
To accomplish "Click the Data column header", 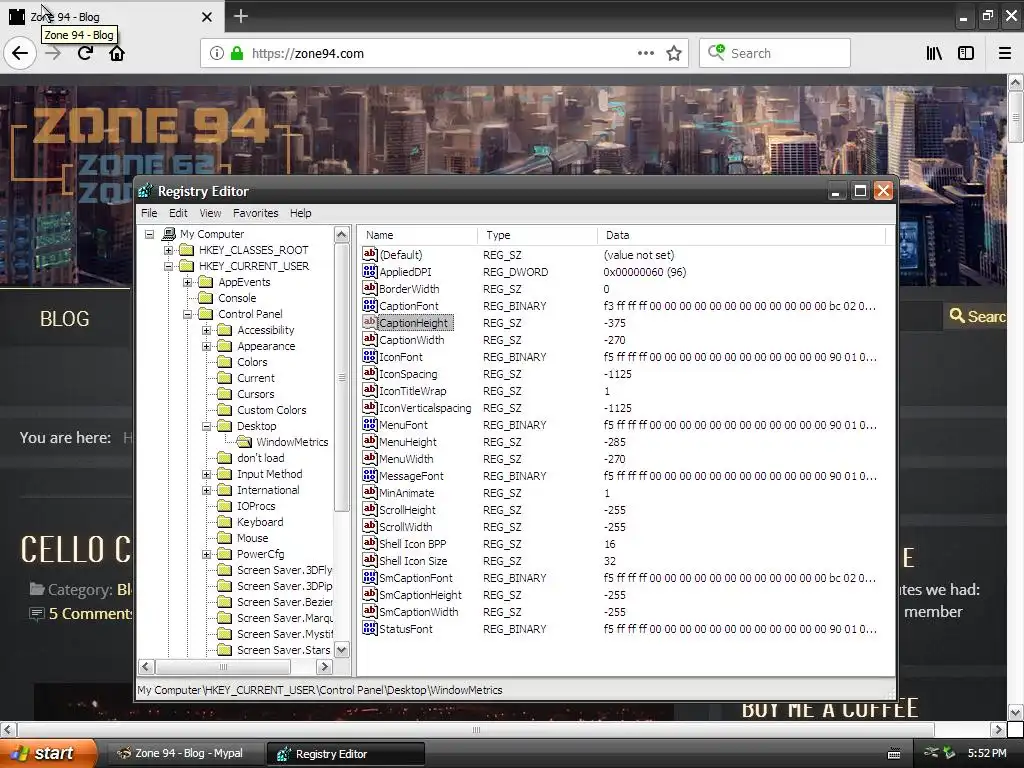I will pos(741,235).
